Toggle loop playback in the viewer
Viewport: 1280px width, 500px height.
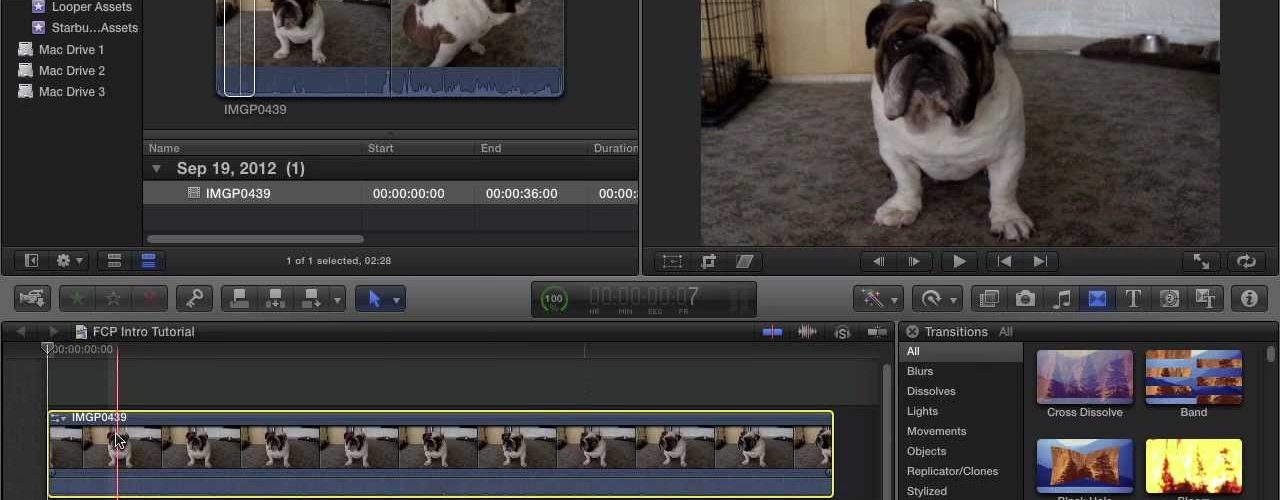(1246, 261)
